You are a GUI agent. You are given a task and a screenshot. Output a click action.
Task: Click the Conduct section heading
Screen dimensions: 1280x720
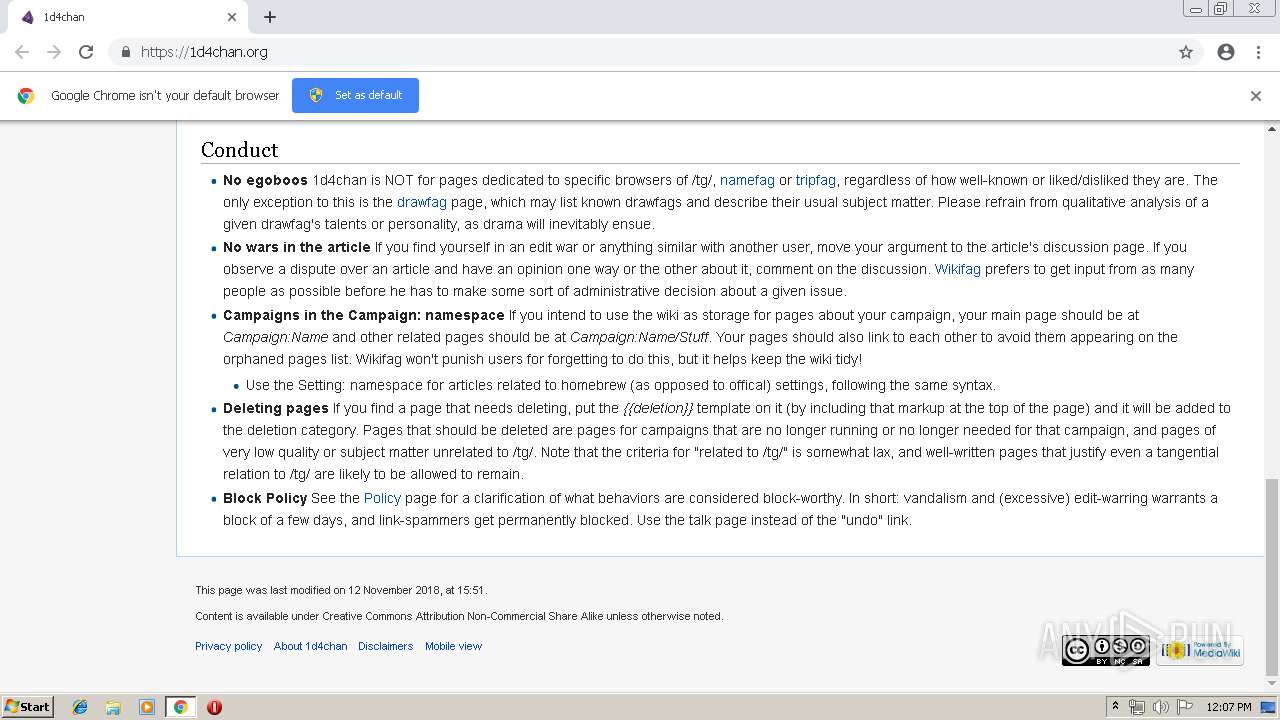(239, 150)
